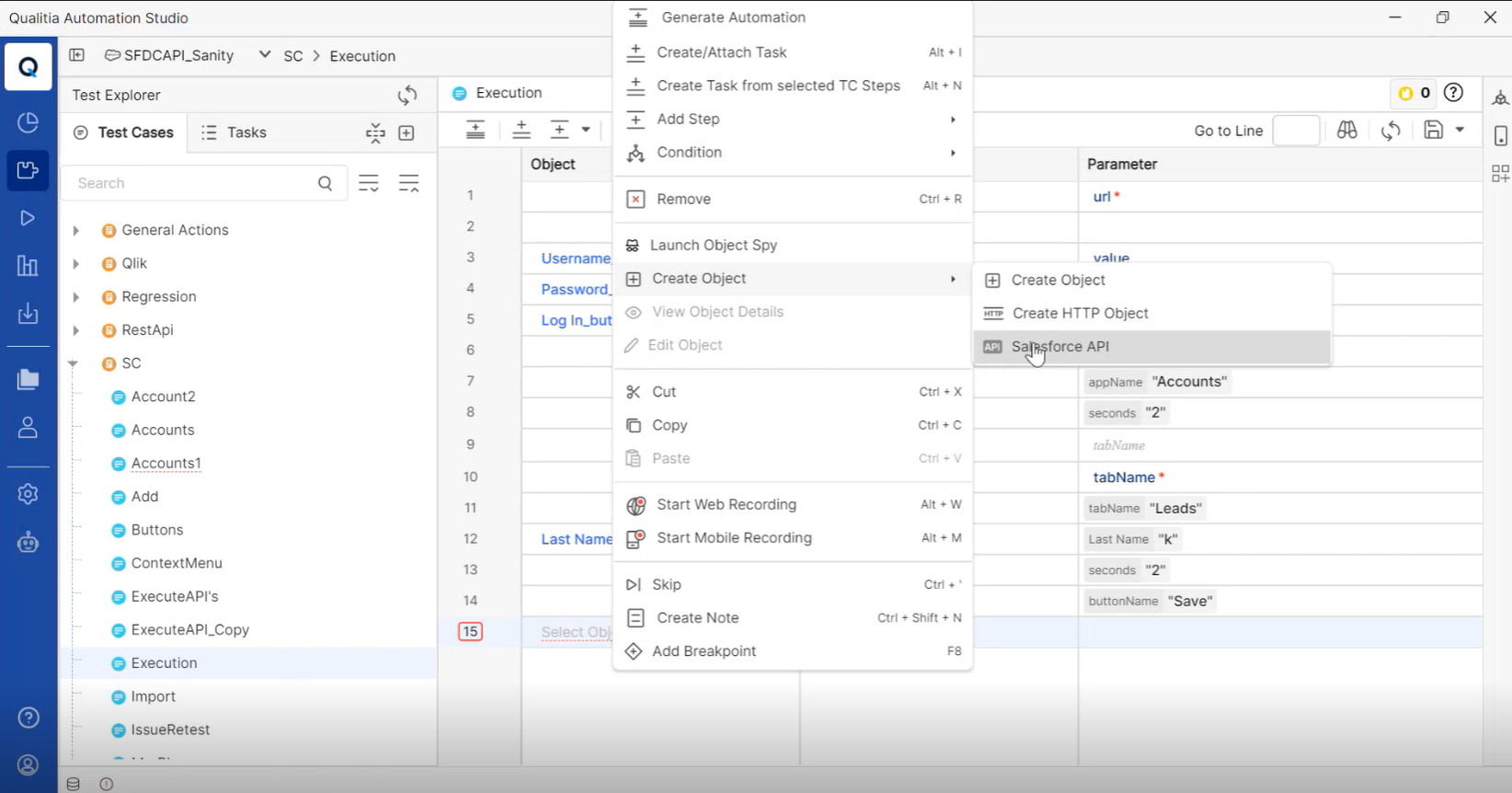Click the robot icon in left sidebar

[x=29, y=543]
